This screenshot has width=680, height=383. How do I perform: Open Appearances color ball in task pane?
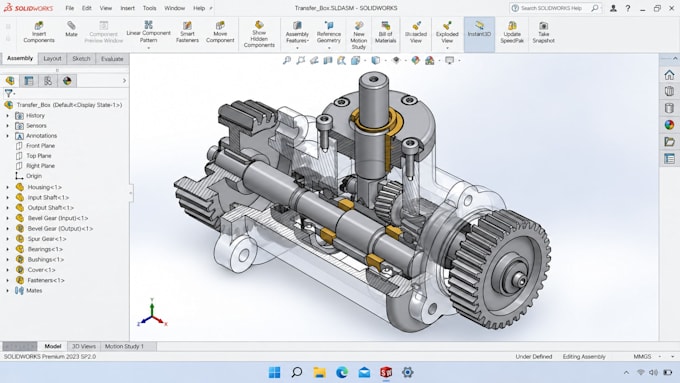pyautogui.click(x=669, y=125)
